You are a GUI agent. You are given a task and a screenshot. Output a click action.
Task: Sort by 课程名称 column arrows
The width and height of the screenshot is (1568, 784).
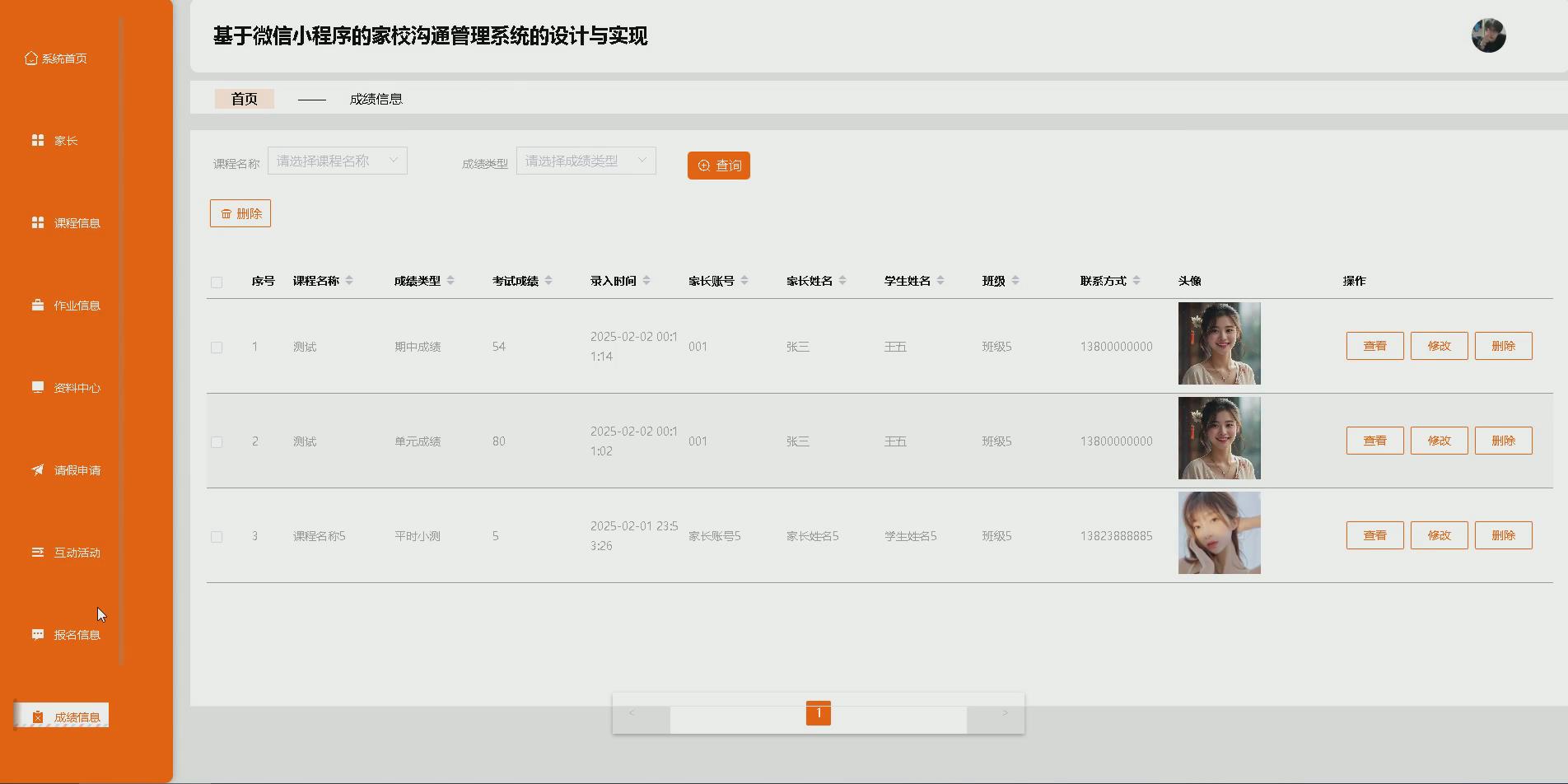(349, 281)
